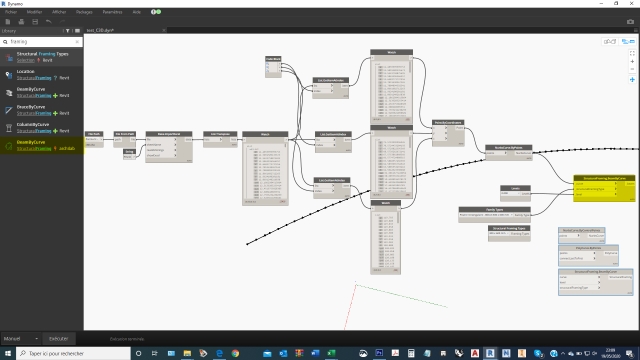The height and width of the screenshot is (360, 640).
Task: Select the NurbsCurve.ByPoints node header
Action: 509,147
